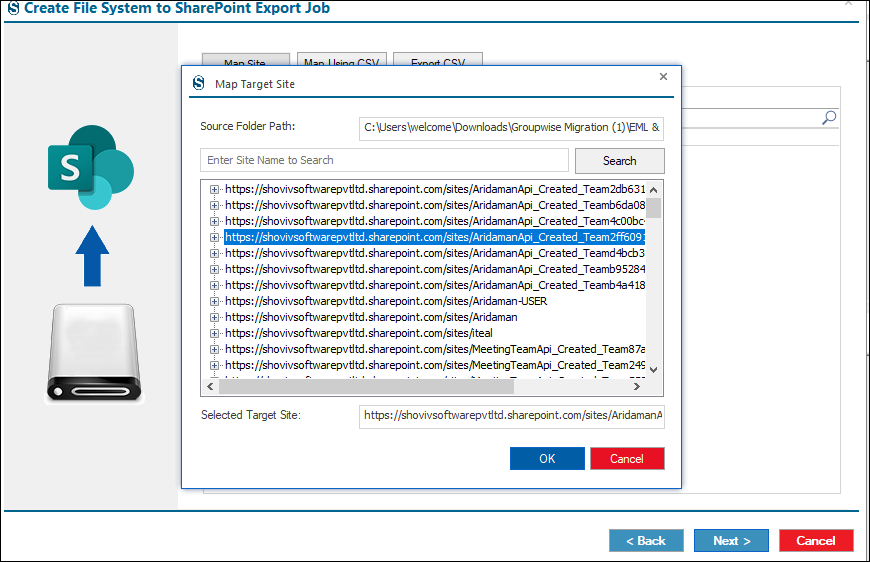Expand the AridamanApi_Created_Teamb4a418 site node

coord(214,286)
